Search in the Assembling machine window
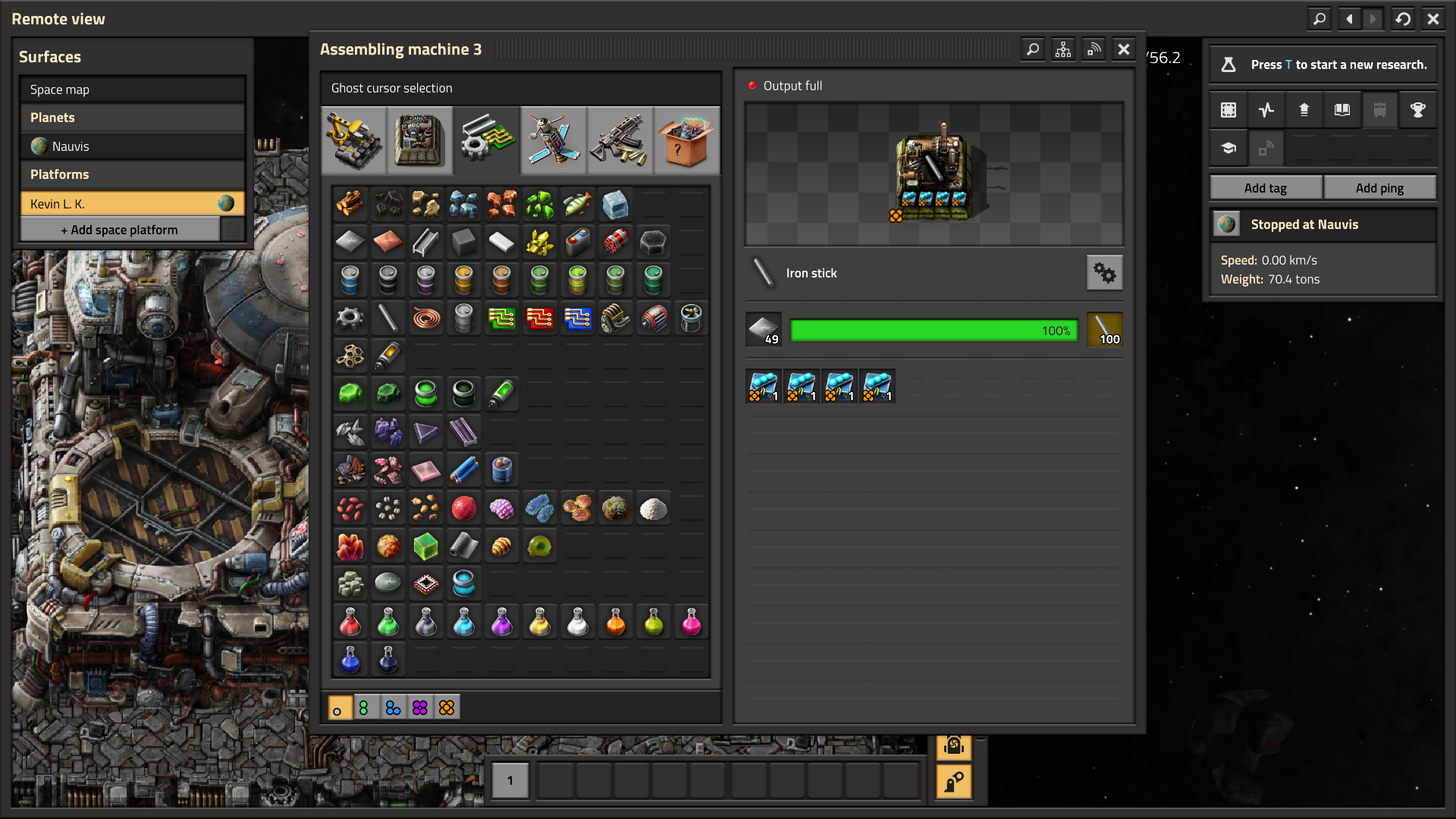The height and width of the screenshot is (819, 1456). click(1033, 49)
